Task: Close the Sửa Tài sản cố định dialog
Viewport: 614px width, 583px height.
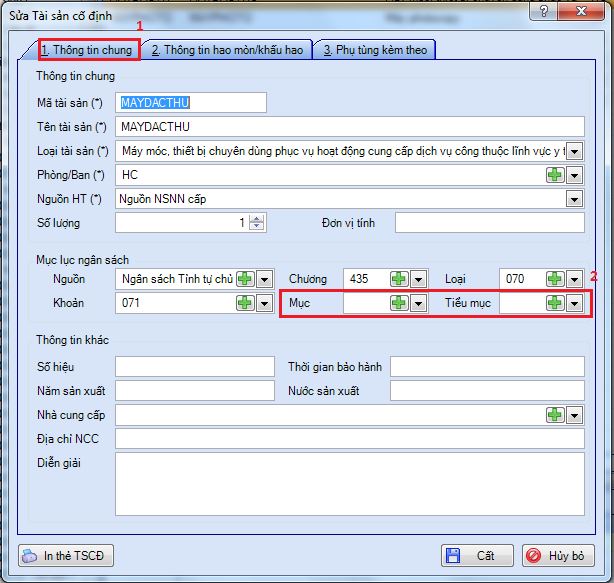Action: [x=582, y=11]
